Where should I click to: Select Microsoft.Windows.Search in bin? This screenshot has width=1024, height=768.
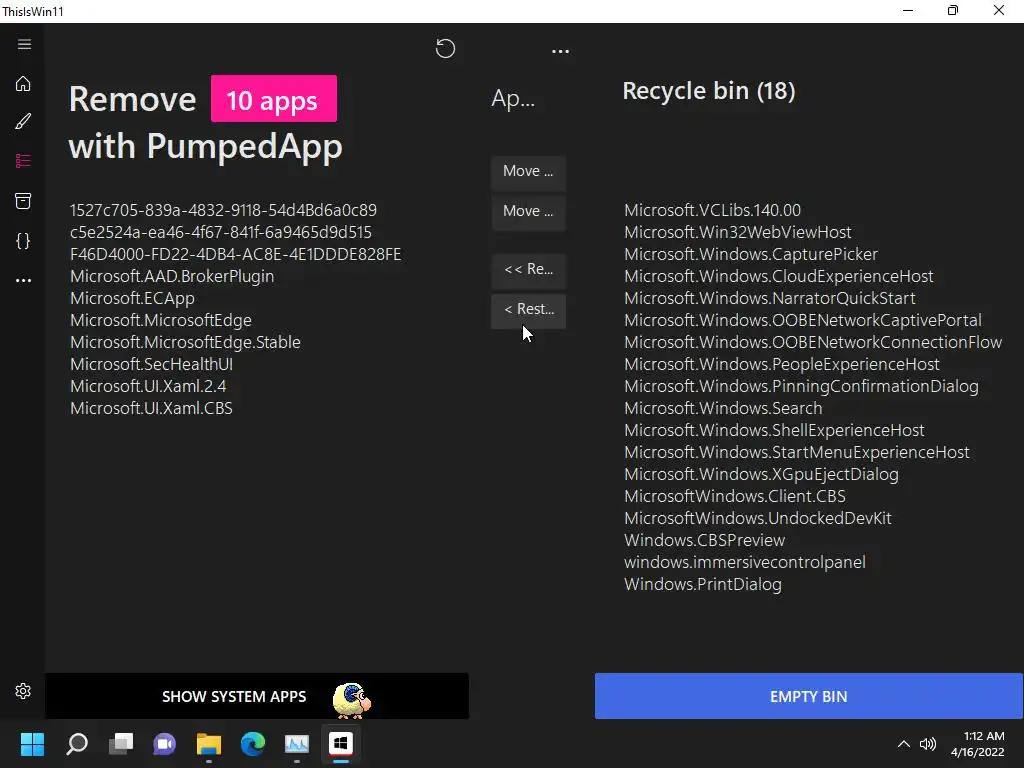point(723,408)
